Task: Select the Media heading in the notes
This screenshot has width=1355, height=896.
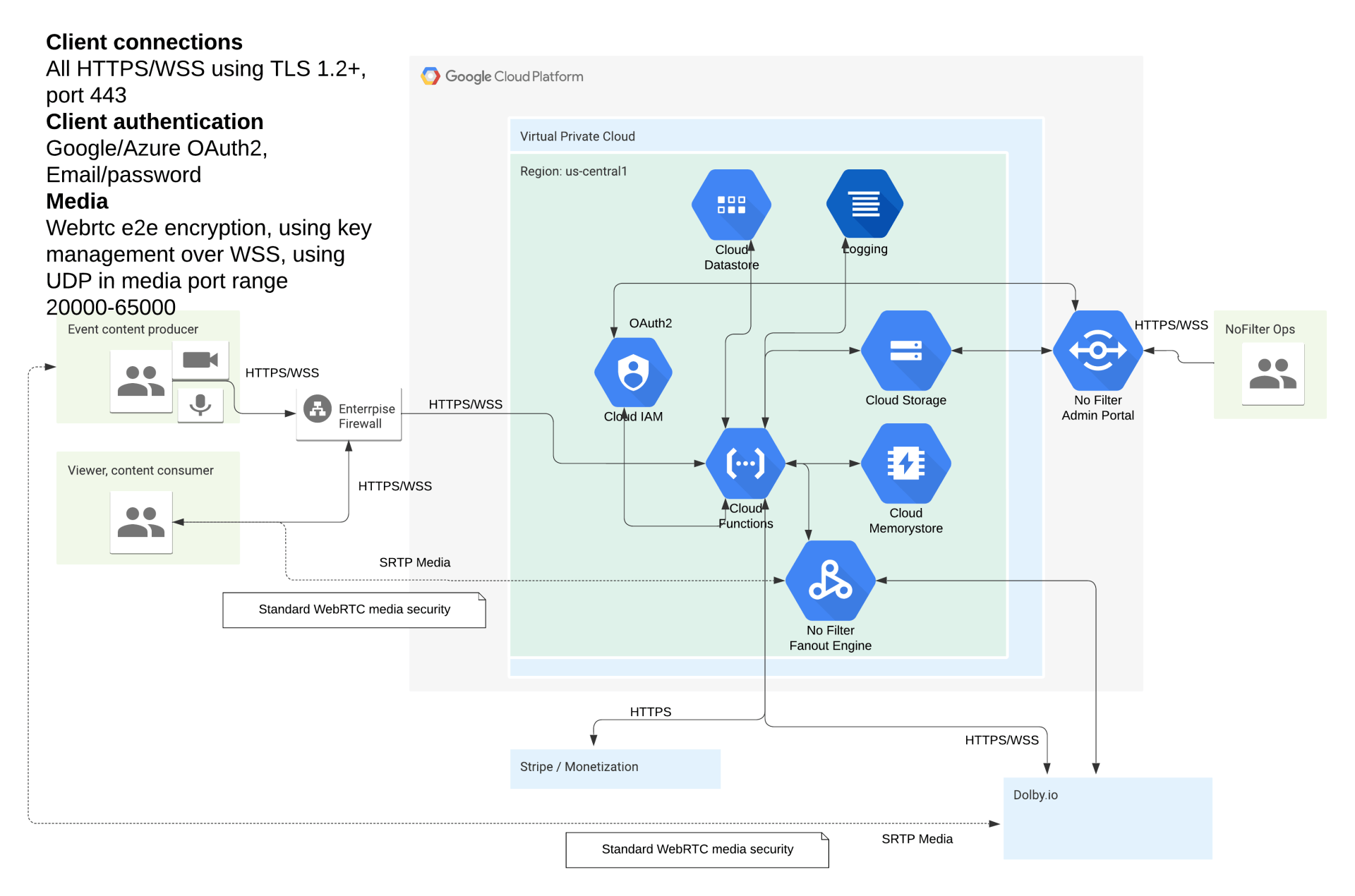Action: [x=77, y=201]
